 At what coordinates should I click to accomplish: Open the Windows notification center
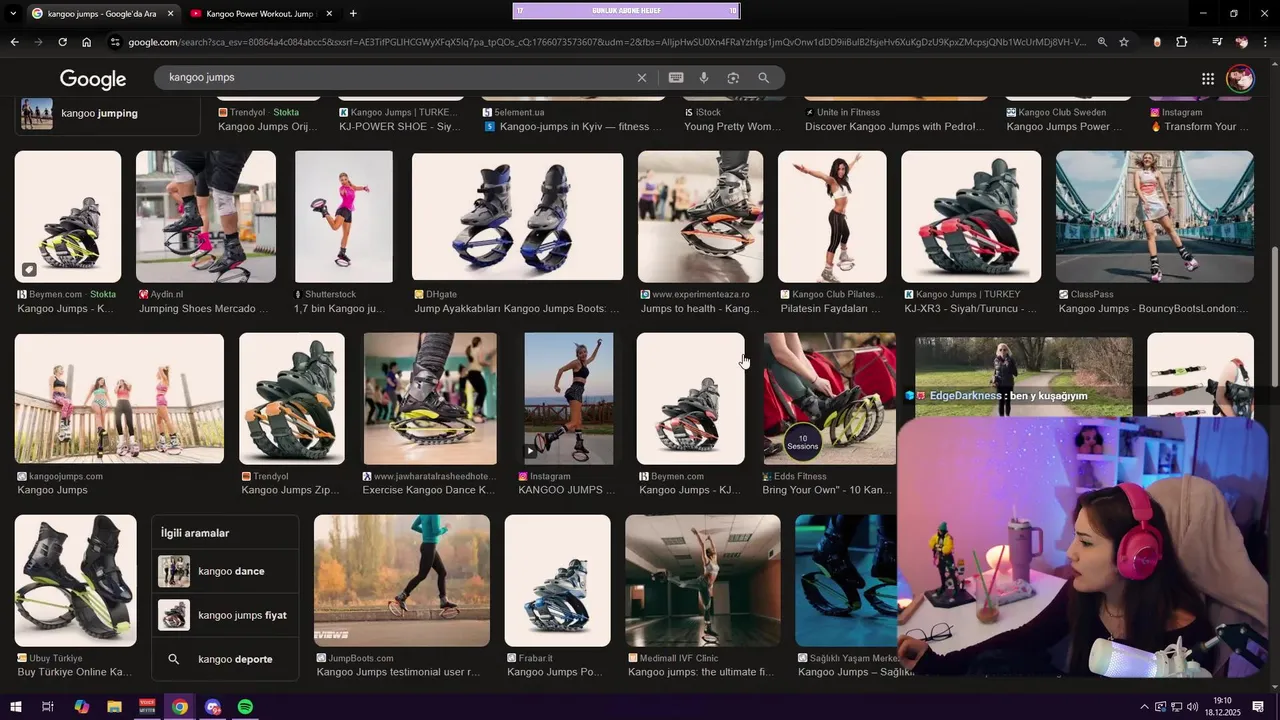pyautogui.click(x=1259, y=707)
